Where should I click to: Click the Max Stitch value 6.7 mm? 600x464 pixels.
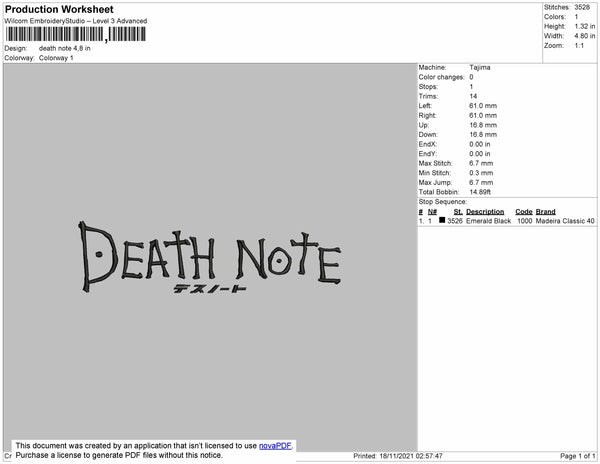tap(481, 163)
